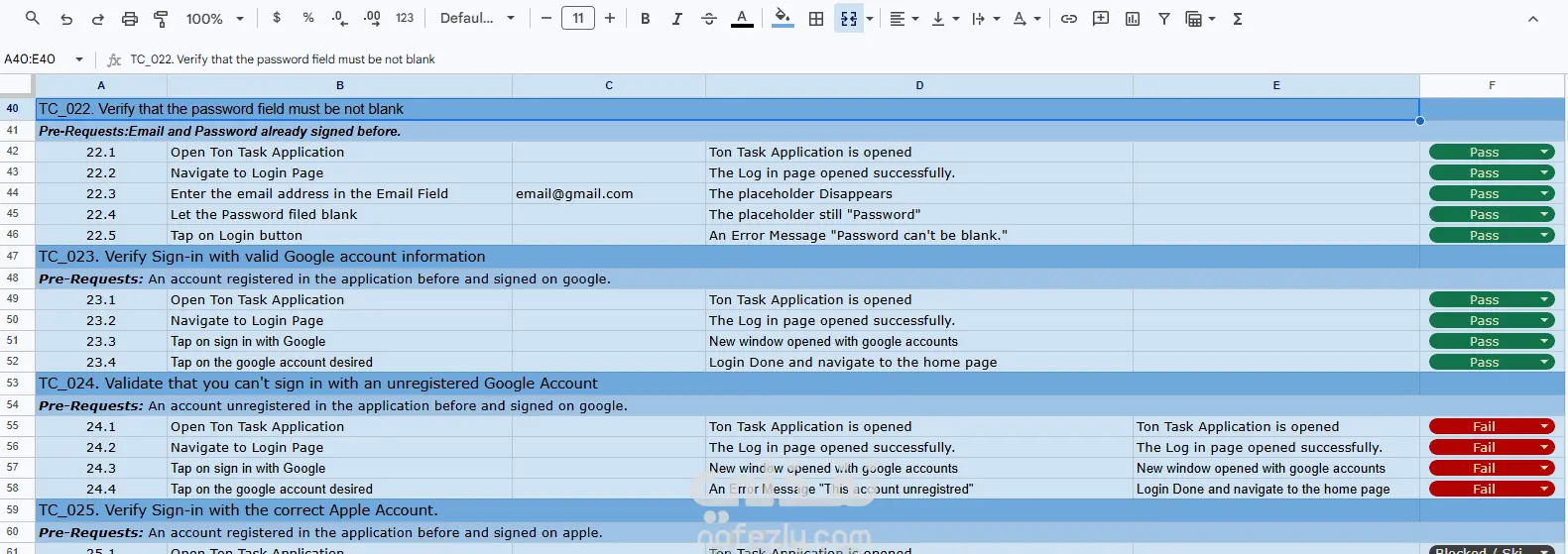Activate the Paint format roller icon

click(x=161, y=18)
